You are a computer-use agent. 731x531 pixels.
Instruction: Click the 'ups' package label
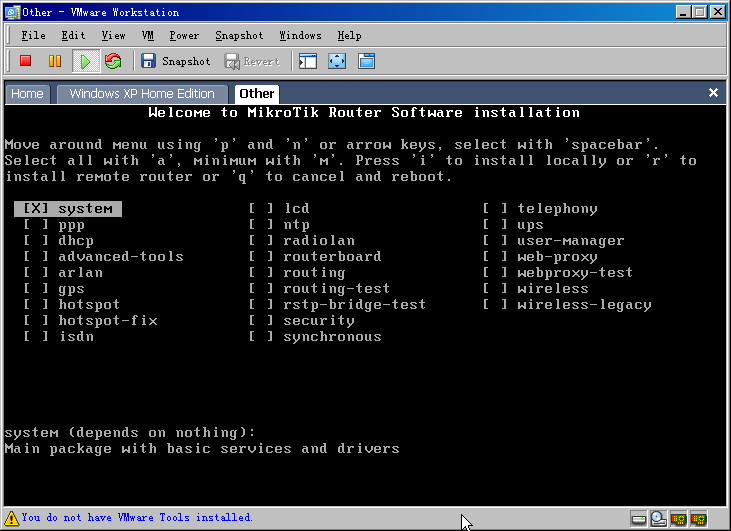(531, 225)
